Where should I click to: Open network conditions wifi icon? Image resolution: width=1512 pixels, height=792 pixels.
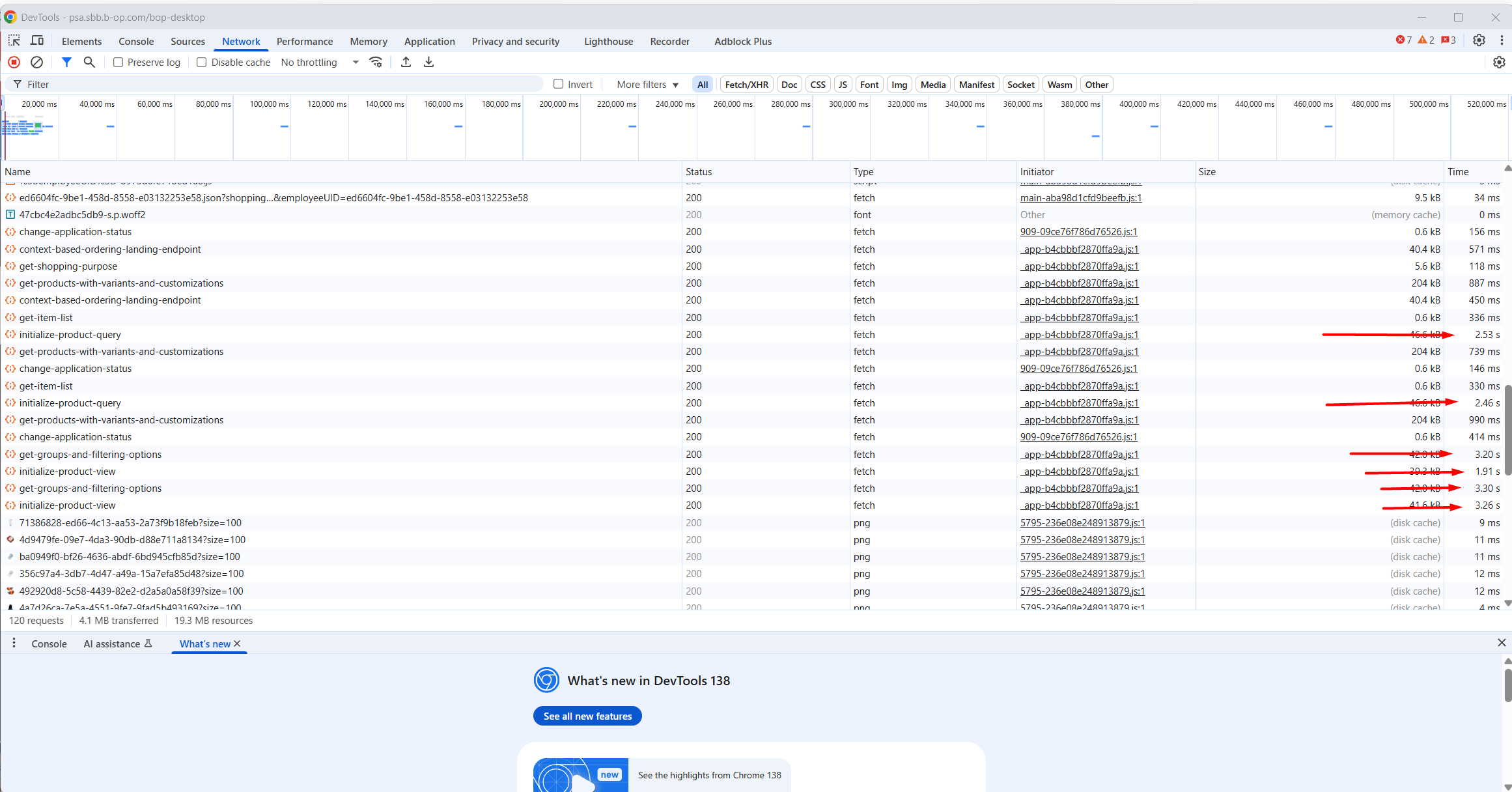tap(376, 62)
